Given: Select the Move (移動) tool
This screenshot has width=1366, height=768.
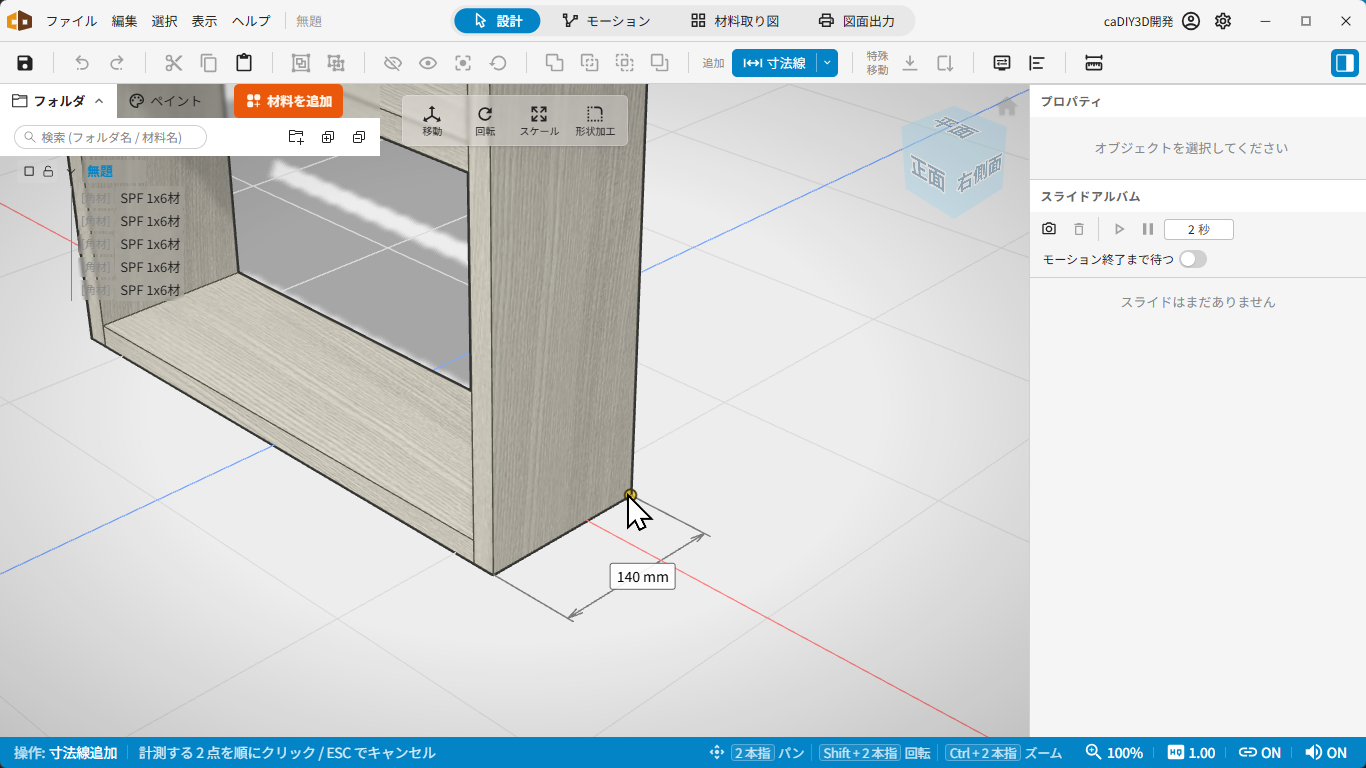Looking at the screenshot, I should point(432,120).
